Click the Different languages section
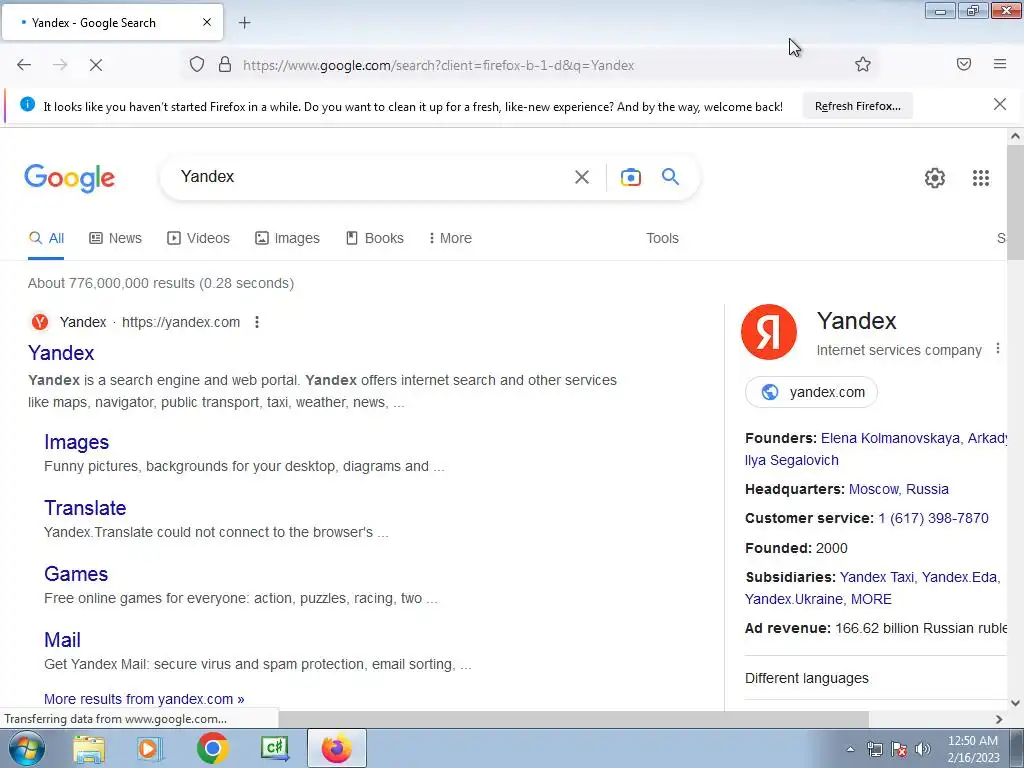Image resolution: width=1024 pixels, height=768 pixels. (807, 679)
